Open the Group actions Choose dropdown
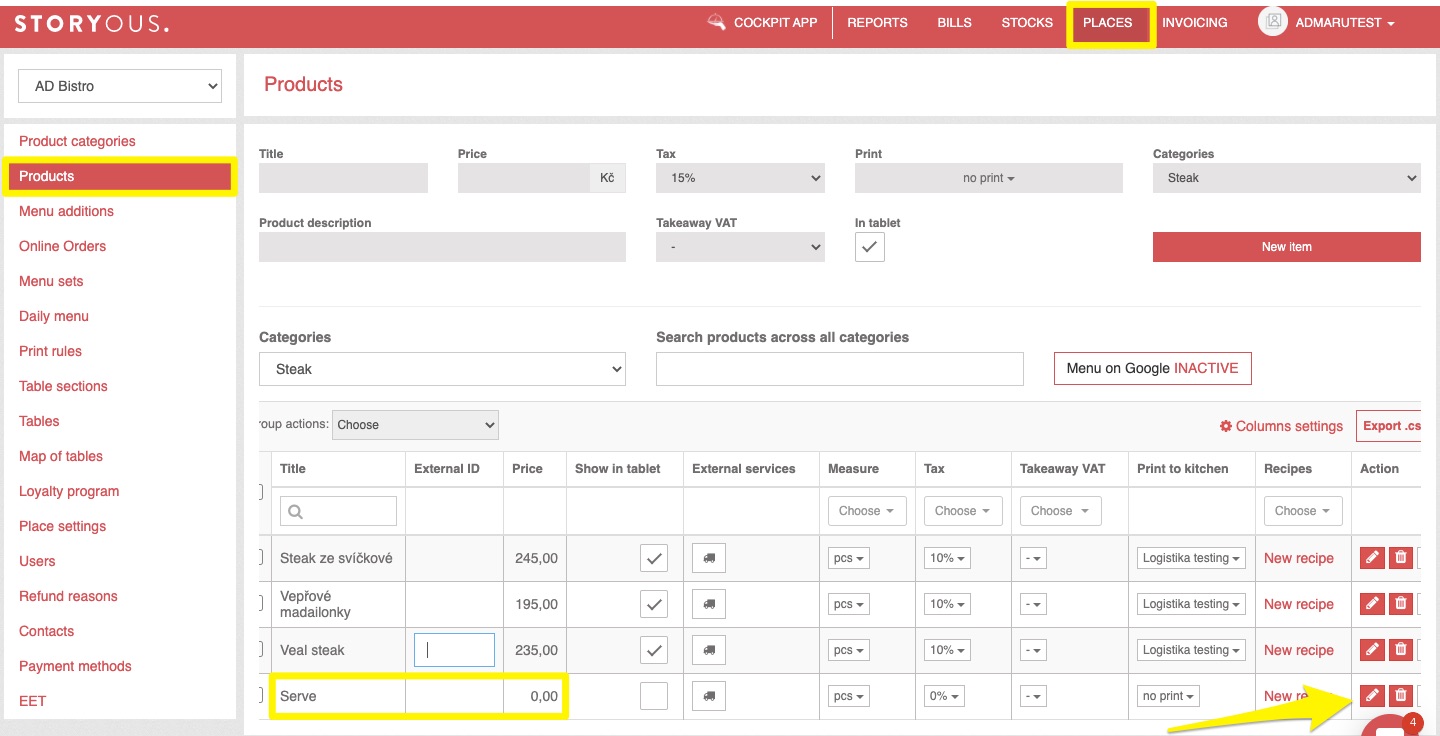 click(x=415, y=425)
